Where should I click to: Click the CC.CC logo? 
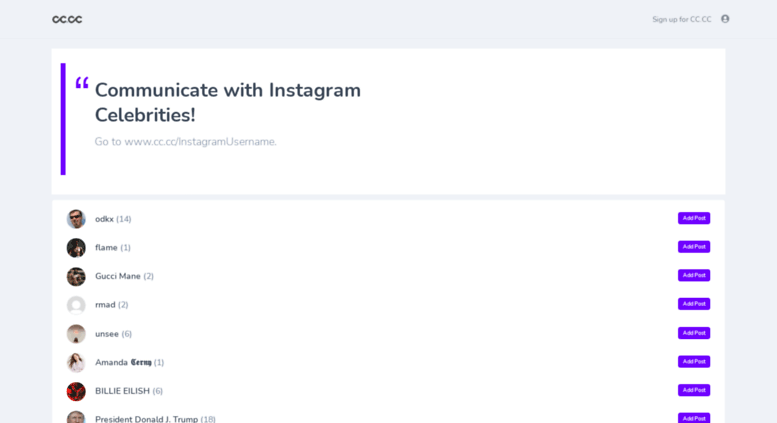click(67, 19)
